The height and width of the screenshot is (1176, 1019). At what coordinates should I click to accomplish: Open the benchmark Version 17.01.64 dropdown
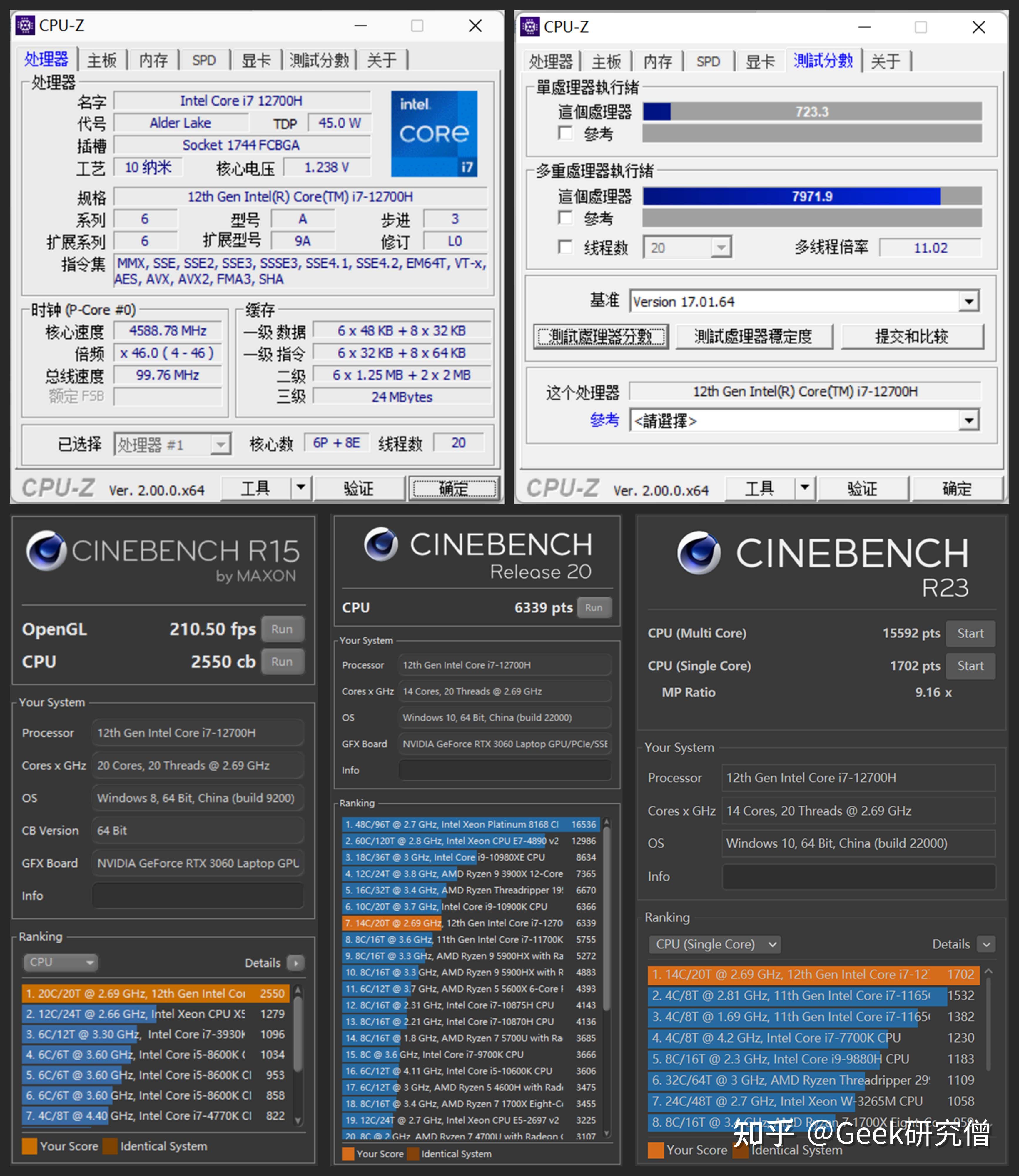coord(968,301)
